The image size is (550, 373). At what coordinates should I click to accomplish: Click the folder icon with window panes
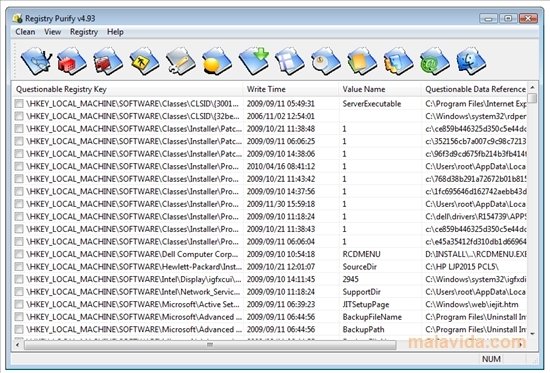[290, 61]
